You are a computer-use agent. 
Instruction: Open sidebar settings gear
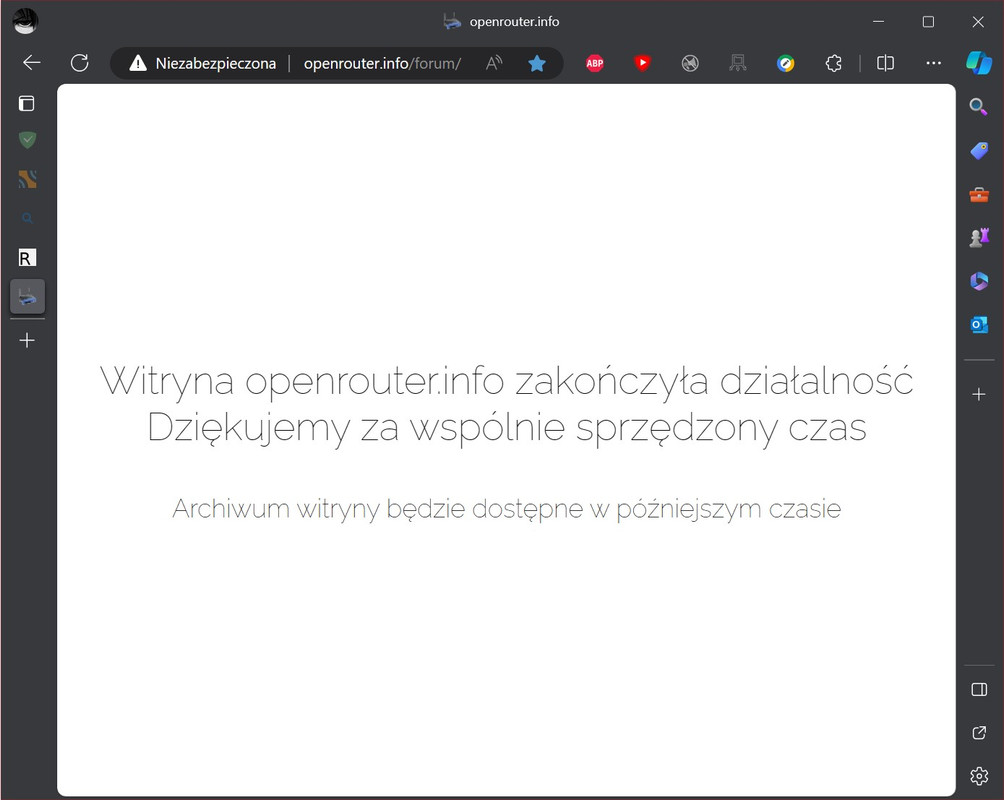979,776
